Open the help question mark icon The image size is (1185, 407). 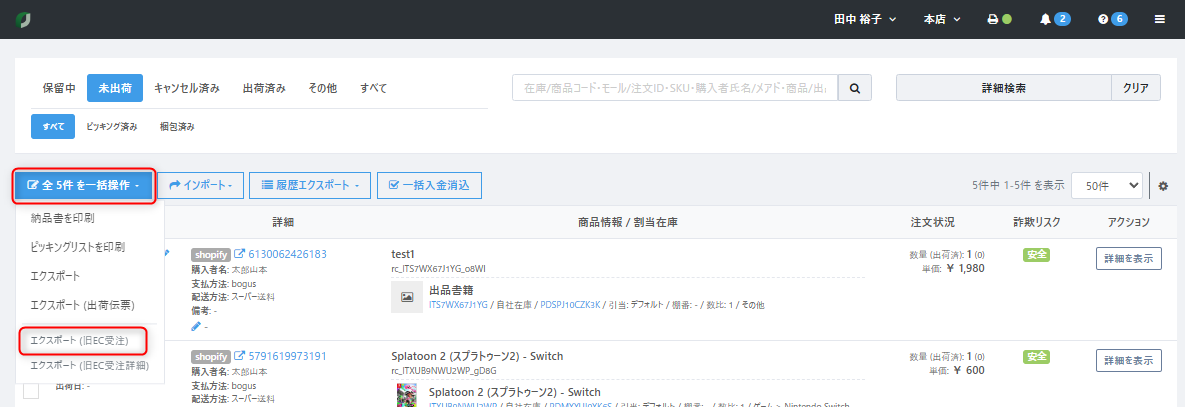1102,20
